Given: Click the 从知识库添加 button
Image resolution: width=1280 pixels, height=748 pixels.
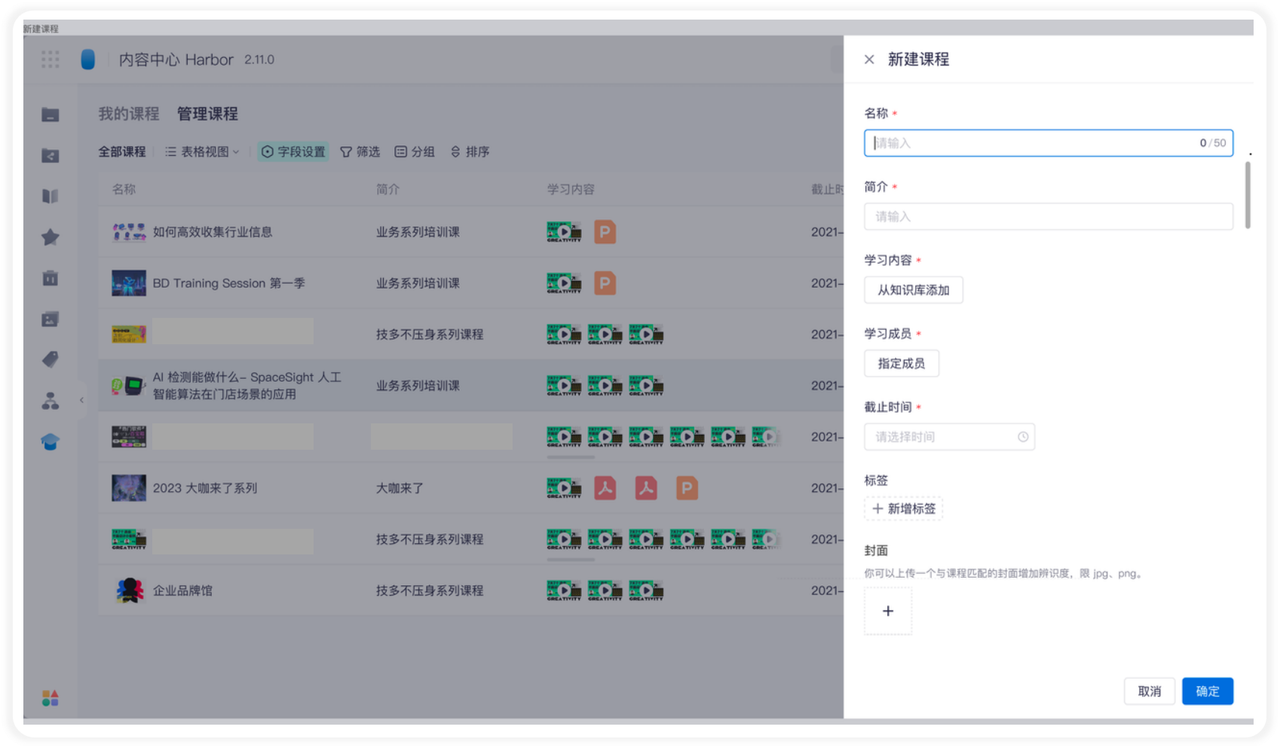Looking at the screenshot, I should pos(913,290).
